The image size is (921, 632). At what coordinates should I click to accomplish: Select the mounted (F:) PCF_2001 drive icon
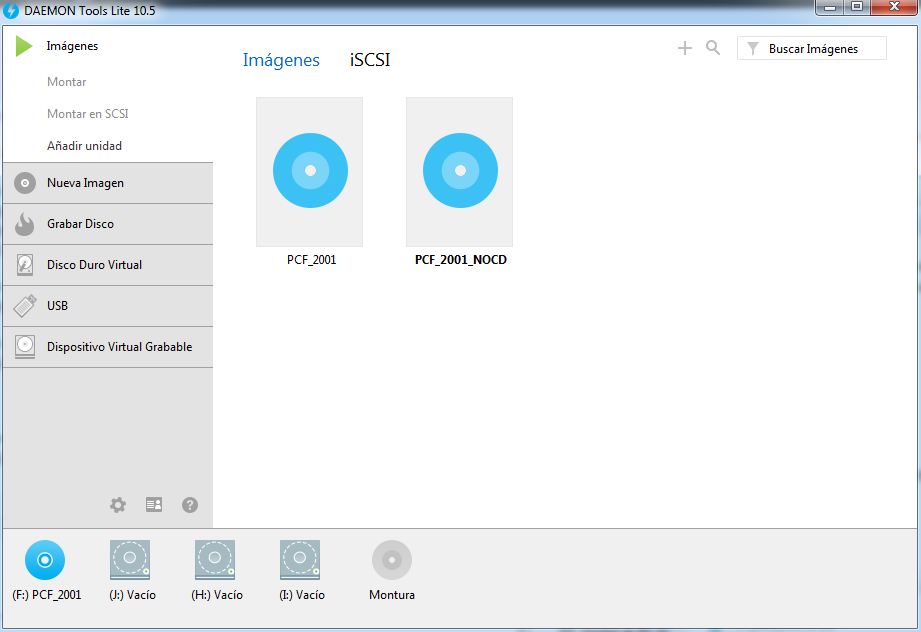[45, 560]
